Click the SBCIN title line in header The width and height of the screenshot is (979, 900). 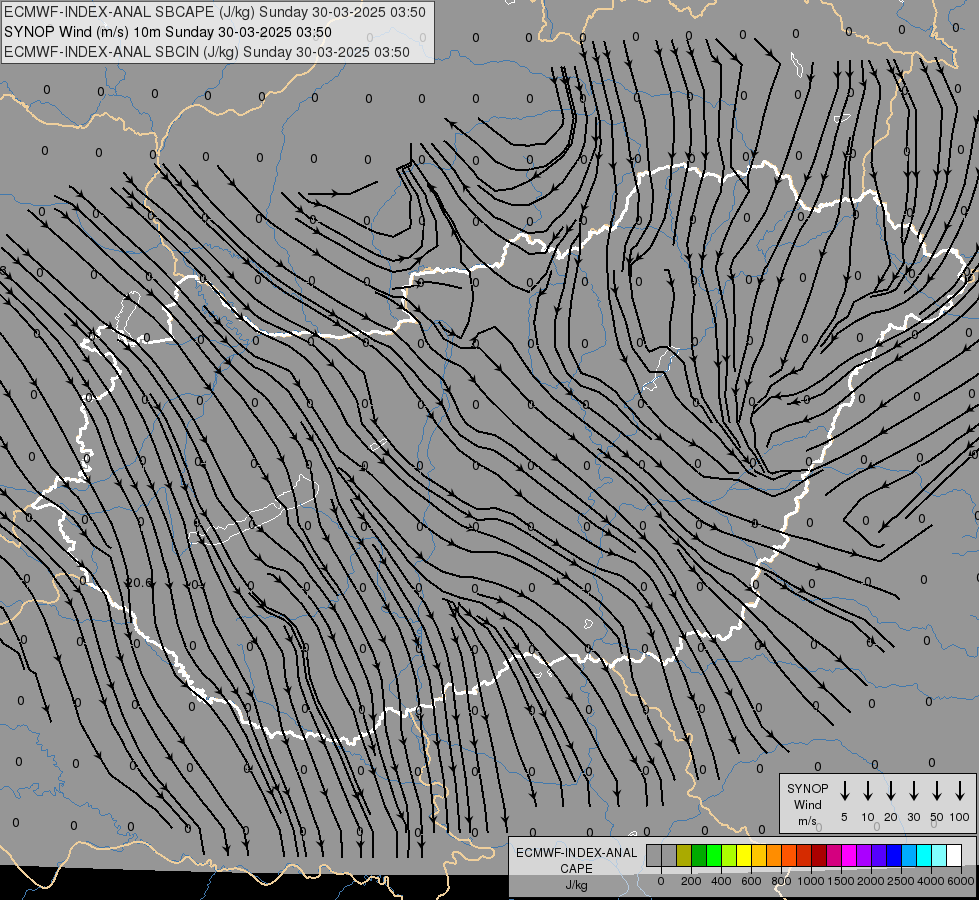(x=207, y=52)
